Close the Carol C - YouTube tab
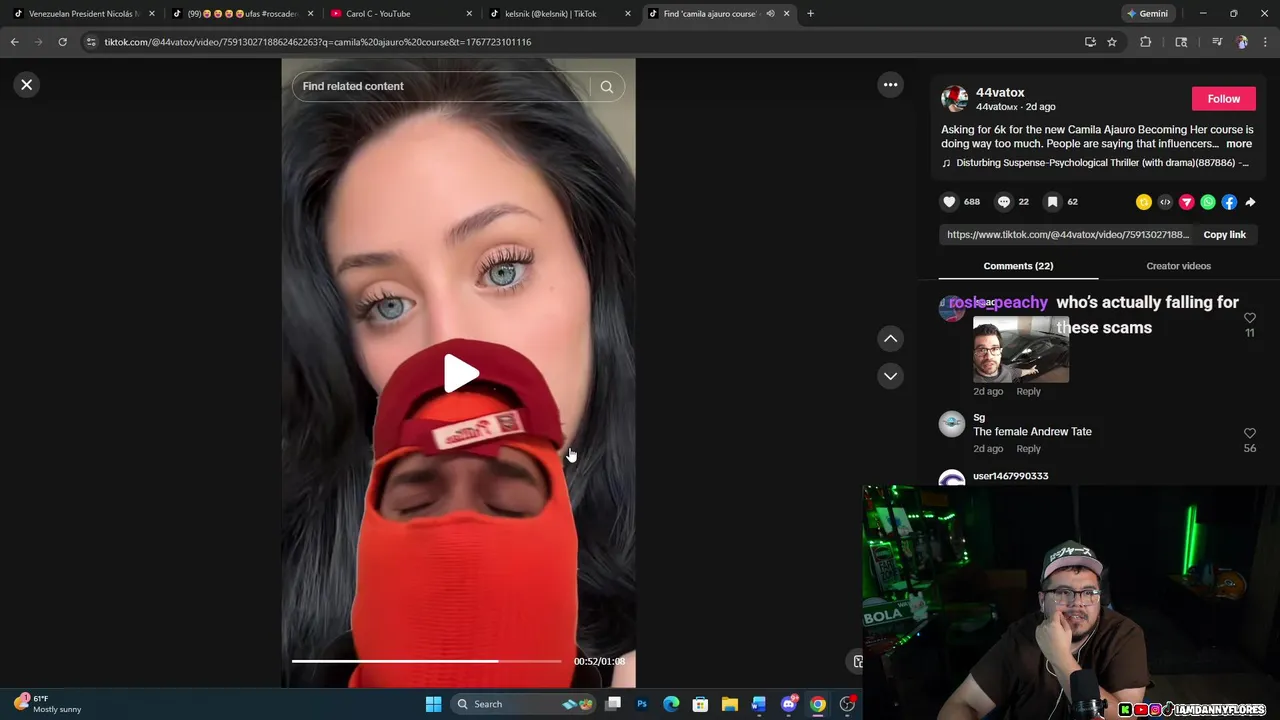The height and width of the screenshot is (720, 1280). pyautogui.click(x=469, y=14)
